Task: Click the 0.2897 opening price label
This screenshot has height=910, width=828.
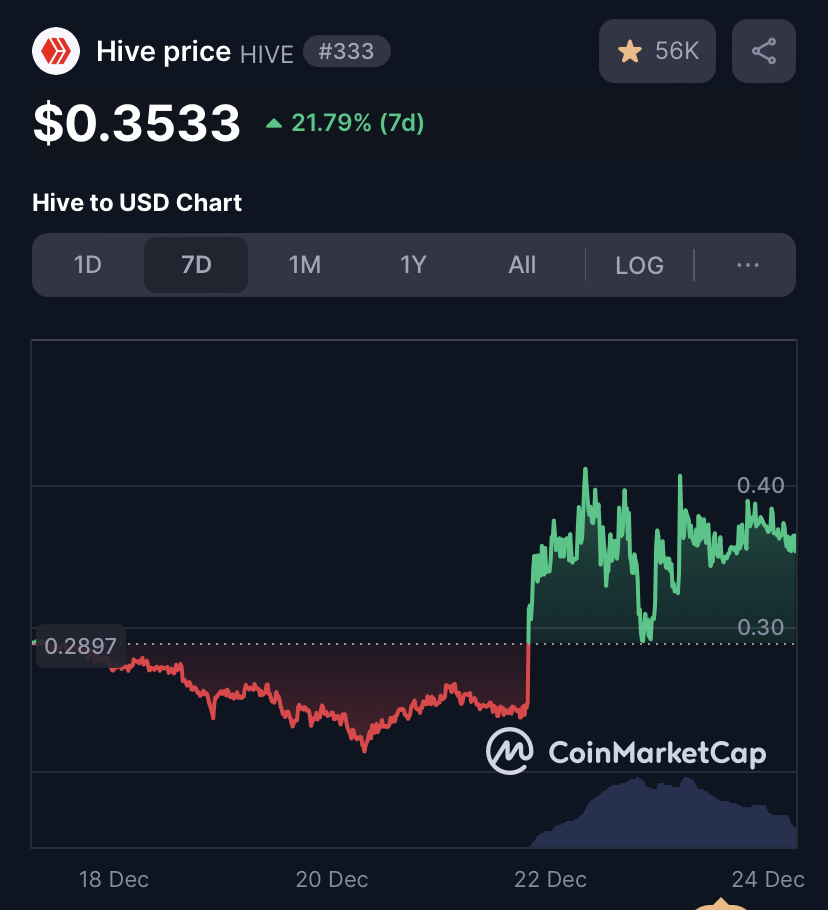Action: pyautogui.click(x=81, y=646)
